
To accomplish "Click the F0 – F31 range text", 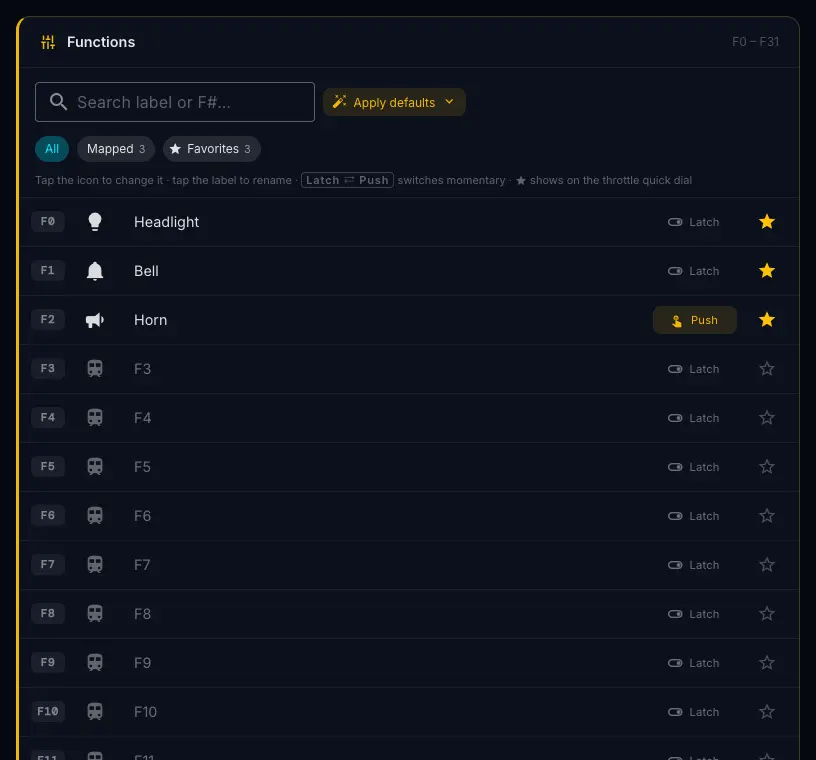I will (x=755, y=42).
